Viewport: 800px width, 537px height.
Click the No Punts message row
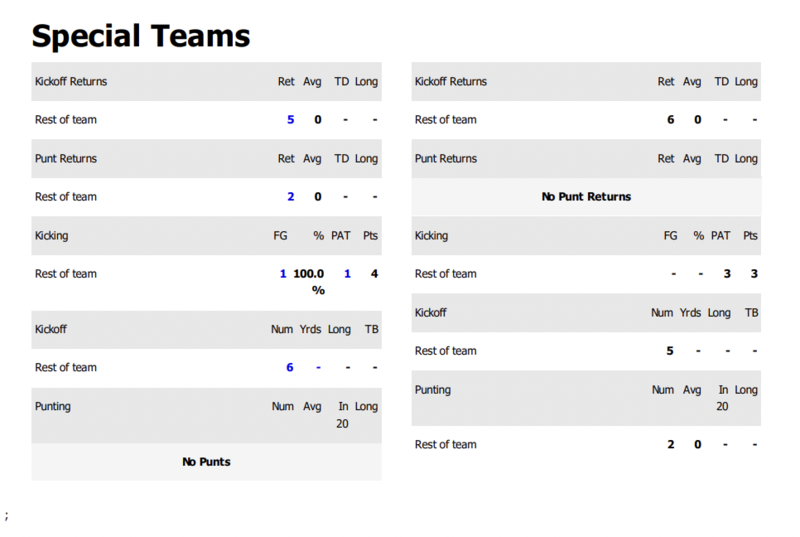click(206, 462)
